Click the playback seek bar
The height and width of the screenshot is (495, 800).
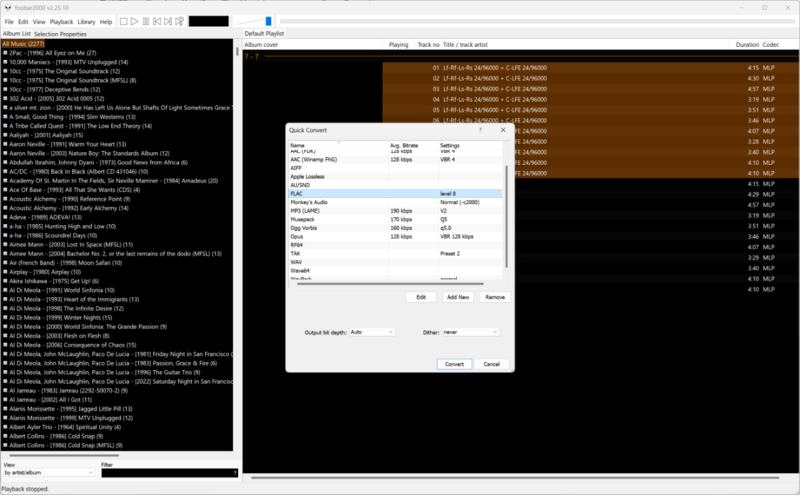[537, 21]
